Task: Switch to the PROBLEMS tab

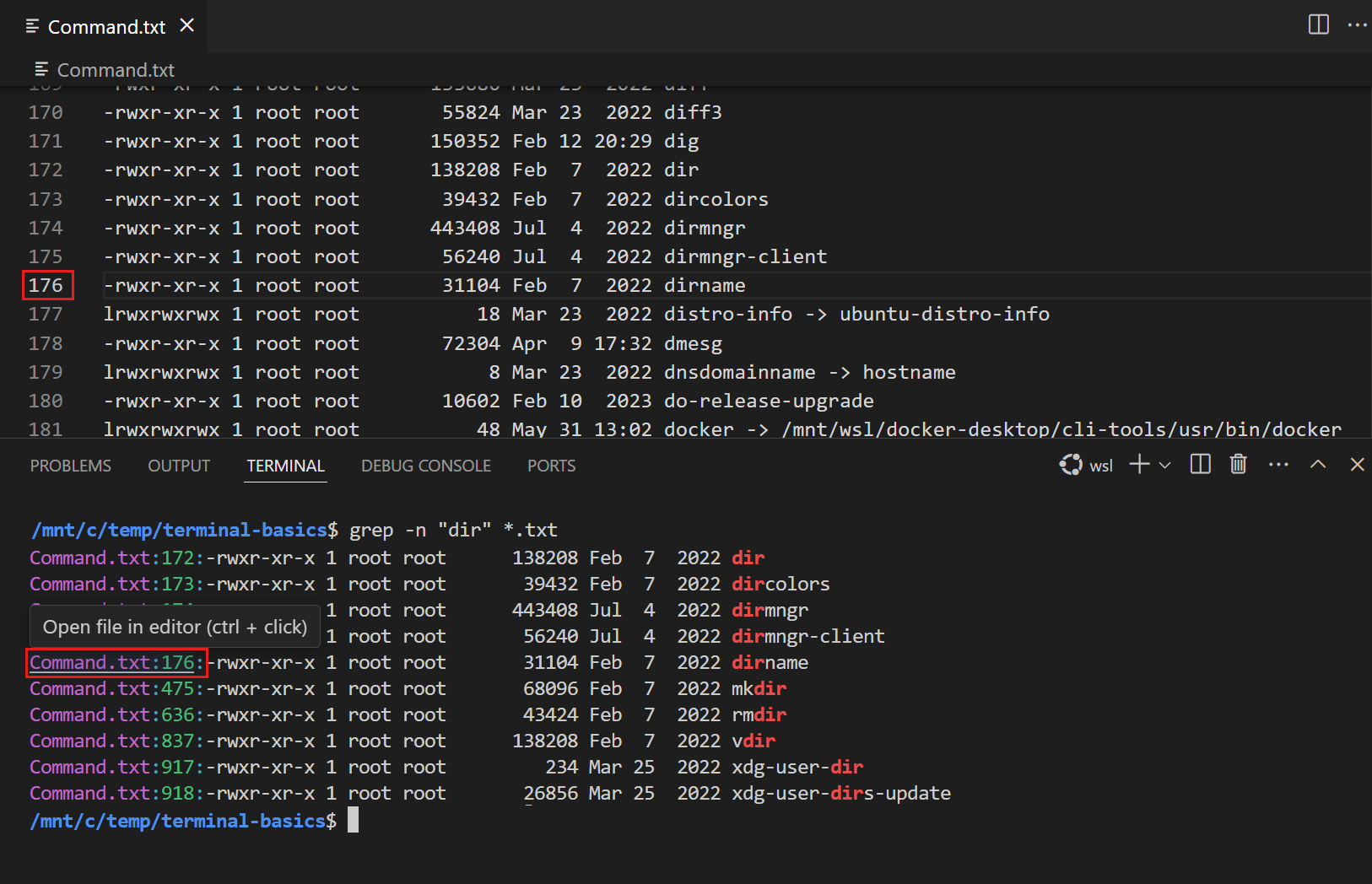Action: pyautogui.click(x=71, y=466)
